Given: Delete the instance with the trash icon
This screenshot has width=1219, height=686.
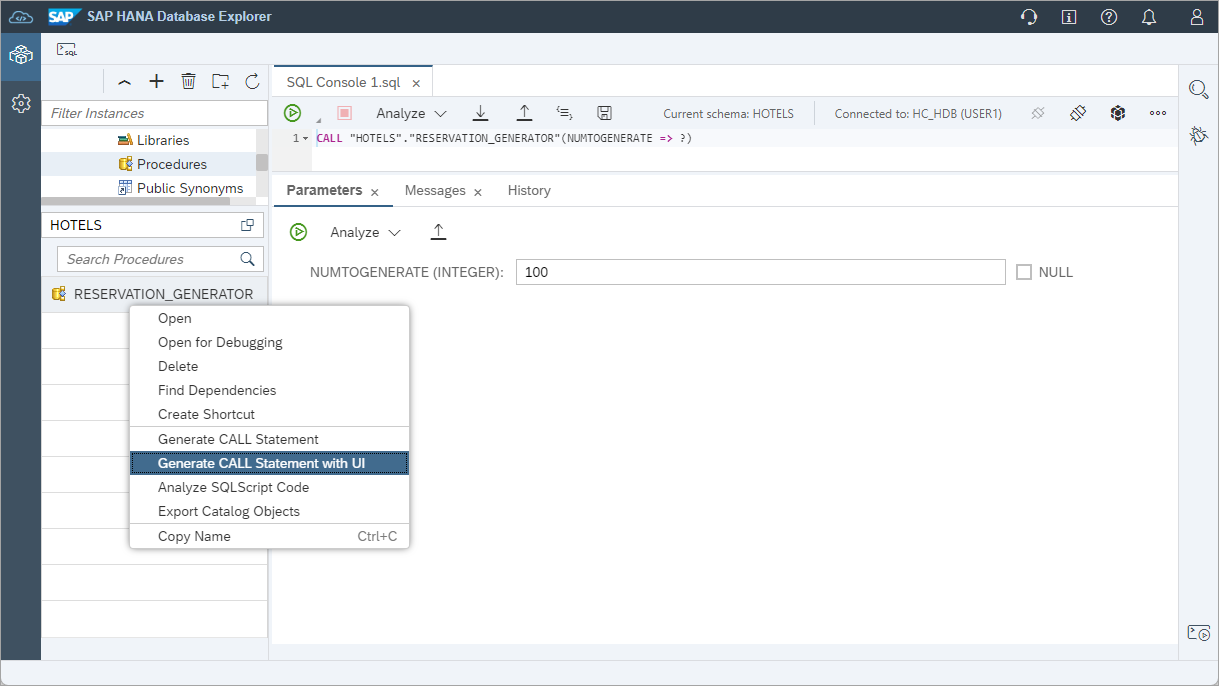Looking at the screenshot, I should point(188,82).
